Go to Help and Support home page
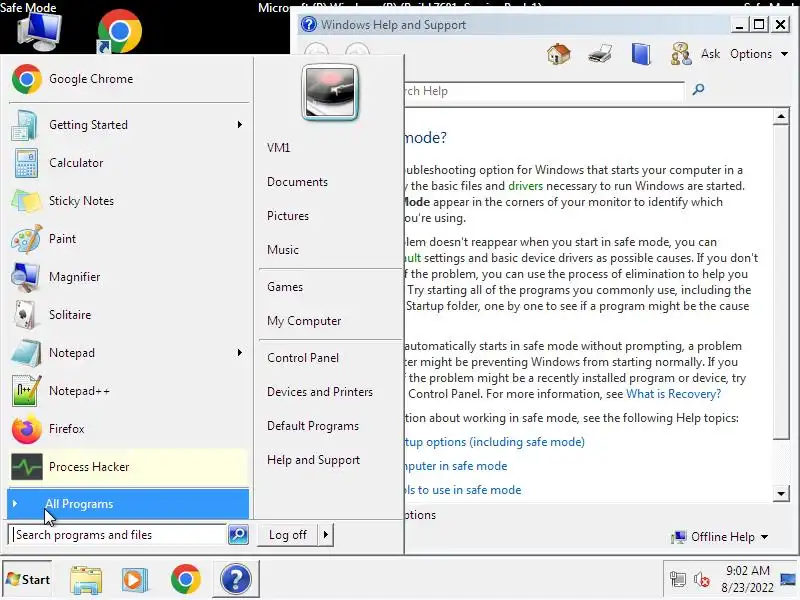The image size is (800, 600). click(558, 54)
